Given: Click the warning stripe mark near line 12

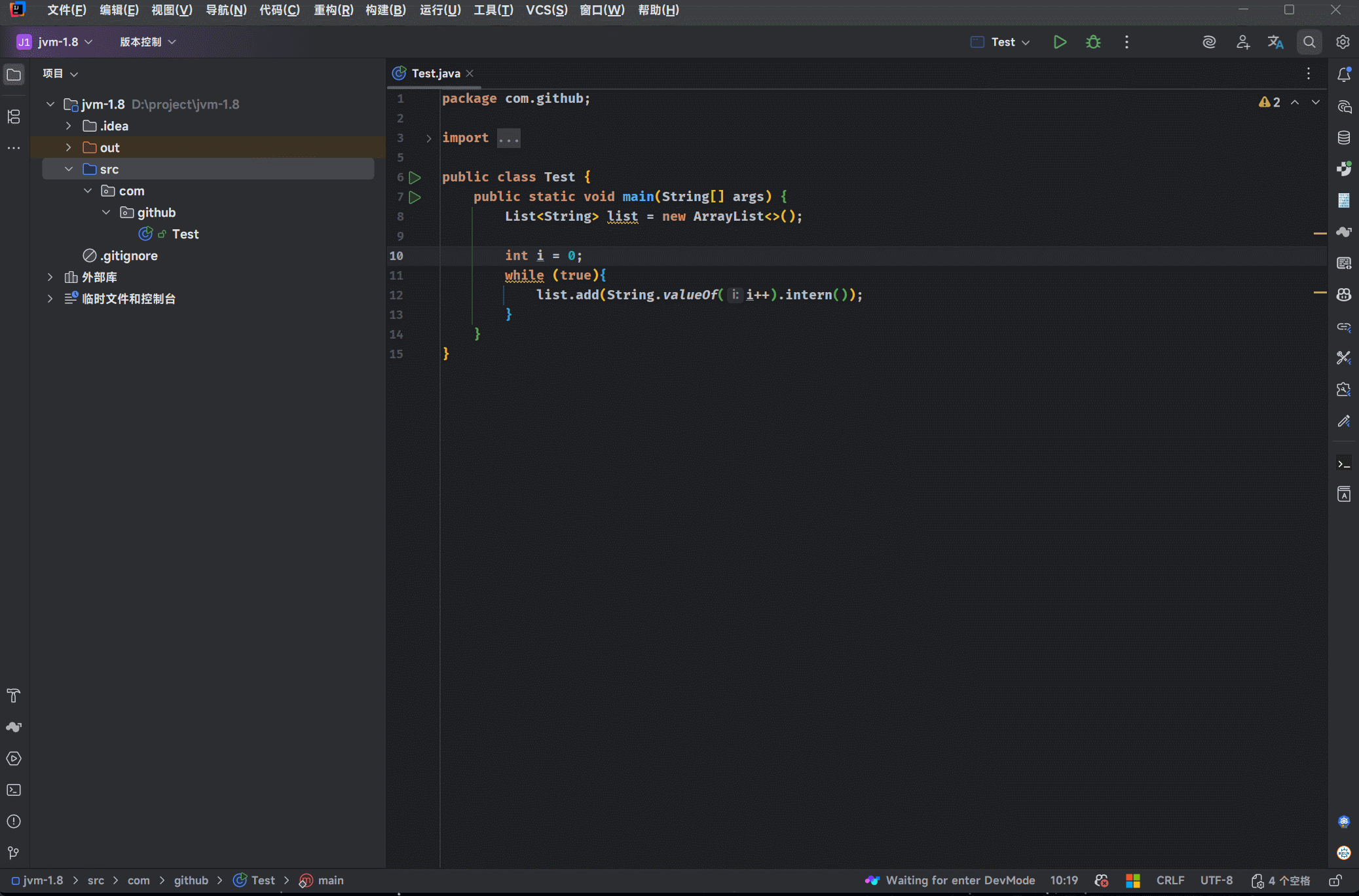Looking at the screenshot, I should pyautogui.click(x=1320, y=292).
